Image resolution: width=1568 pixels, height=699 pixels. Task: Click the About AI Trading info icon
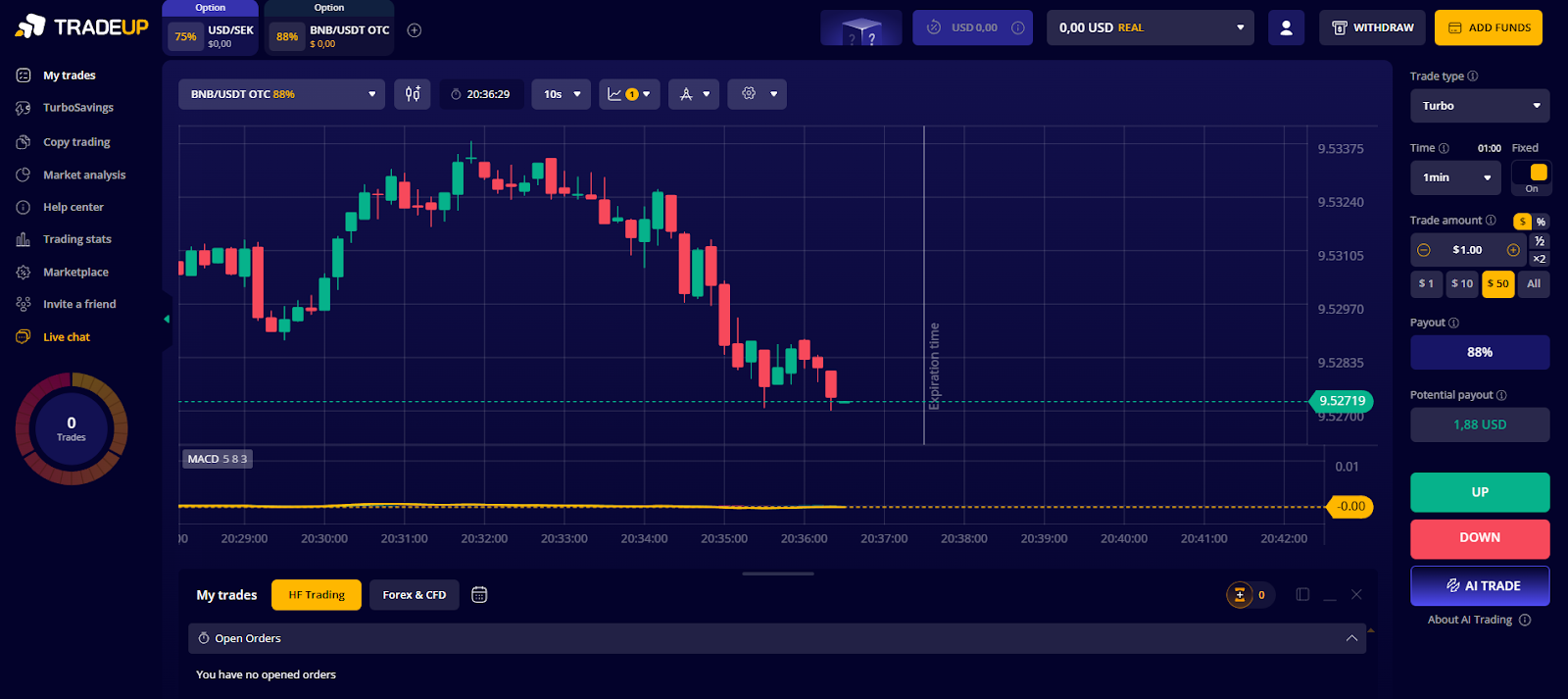coord(1525,620)
